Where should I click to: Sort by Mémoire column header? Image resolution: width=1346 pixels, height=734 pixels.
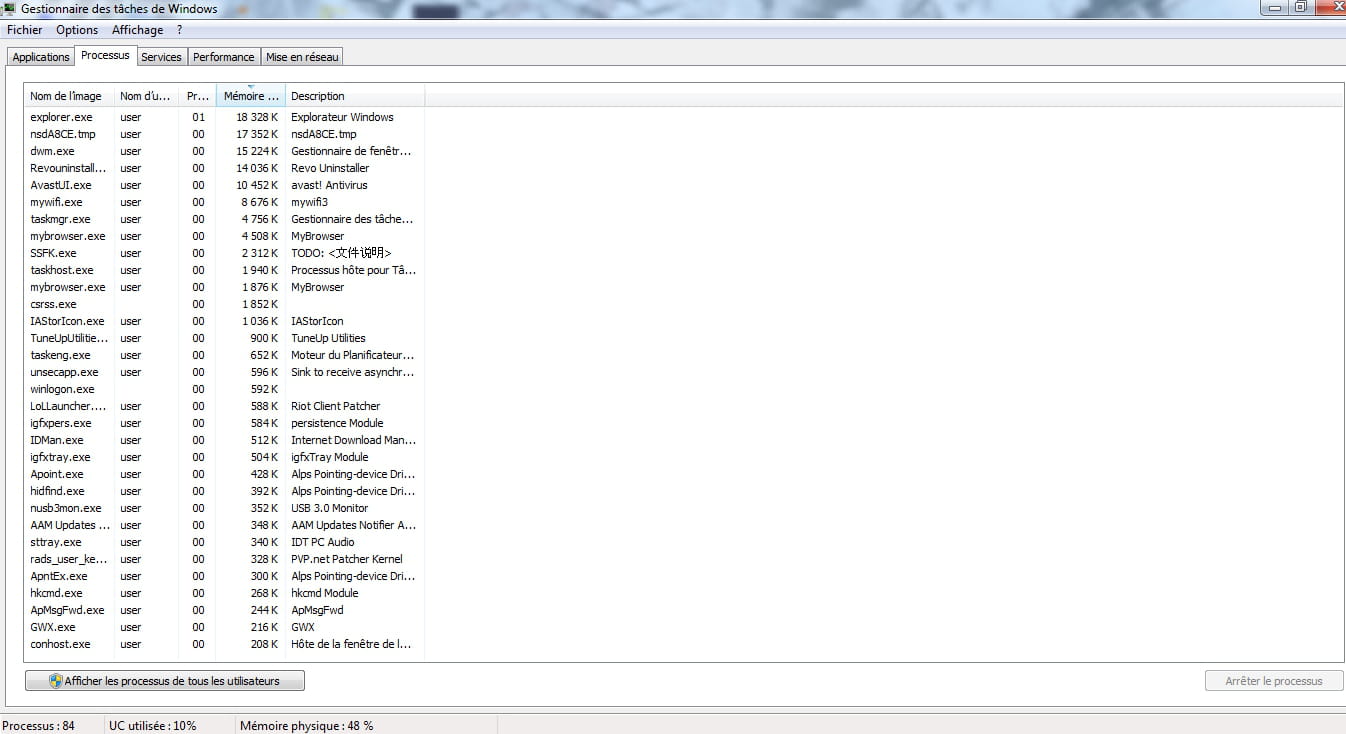(251, 96)
